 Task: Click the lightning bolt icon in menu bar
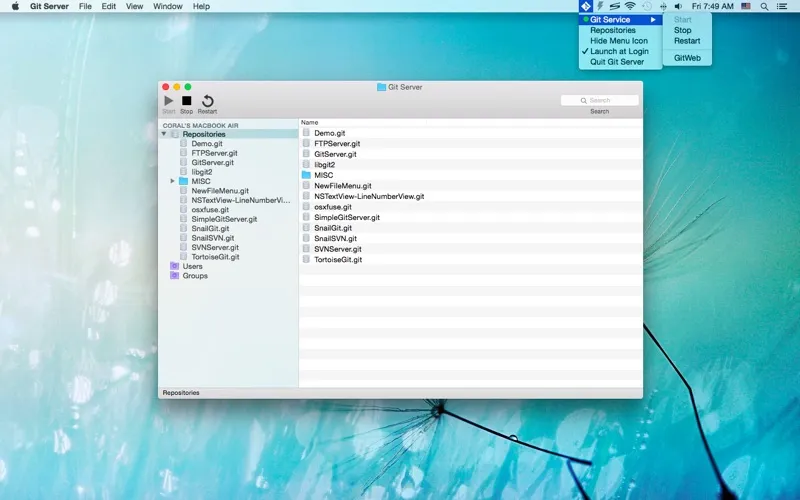601,6
